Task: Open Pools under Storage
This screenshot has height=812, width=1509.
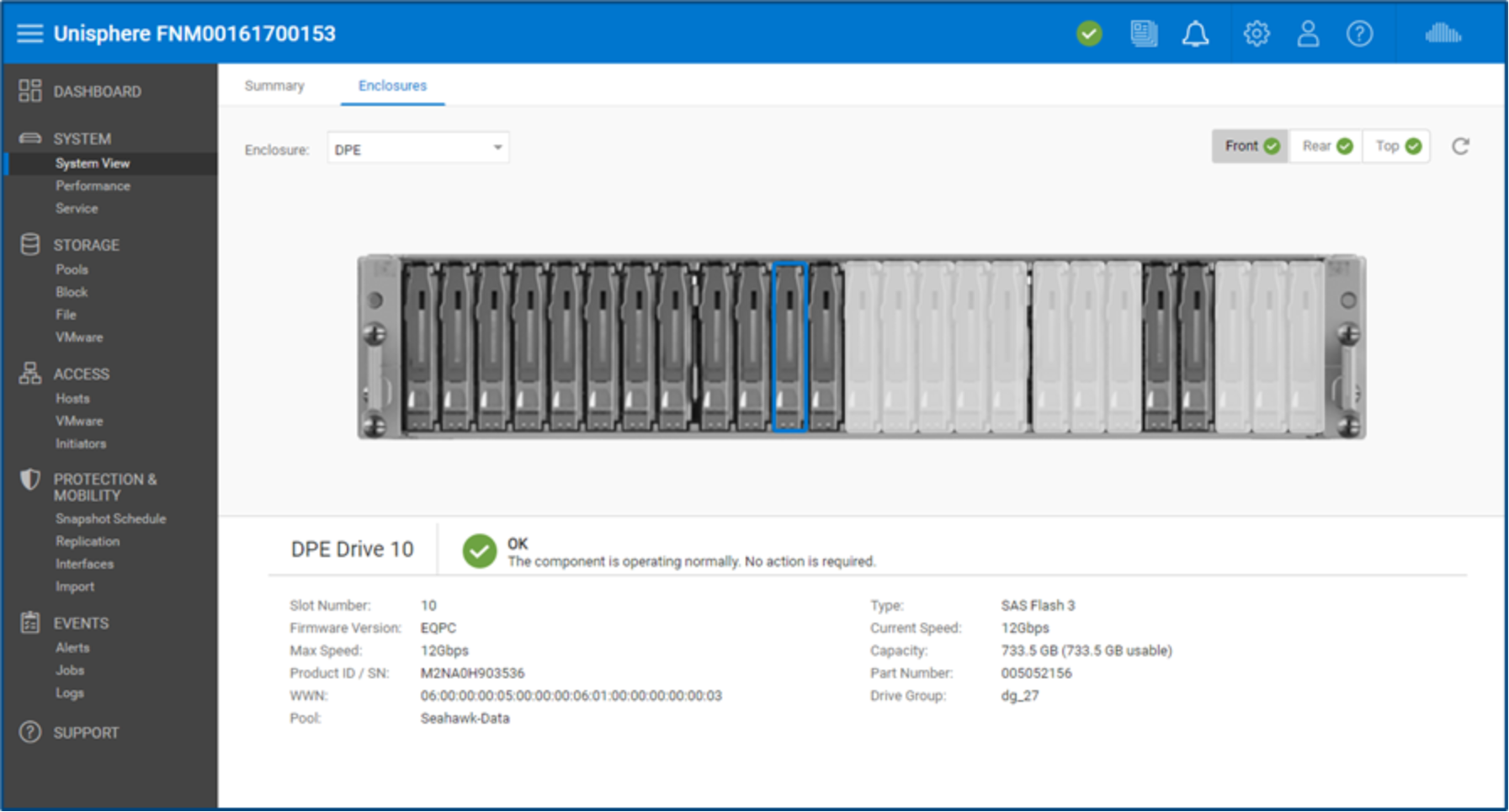Action: click(72, 270)
